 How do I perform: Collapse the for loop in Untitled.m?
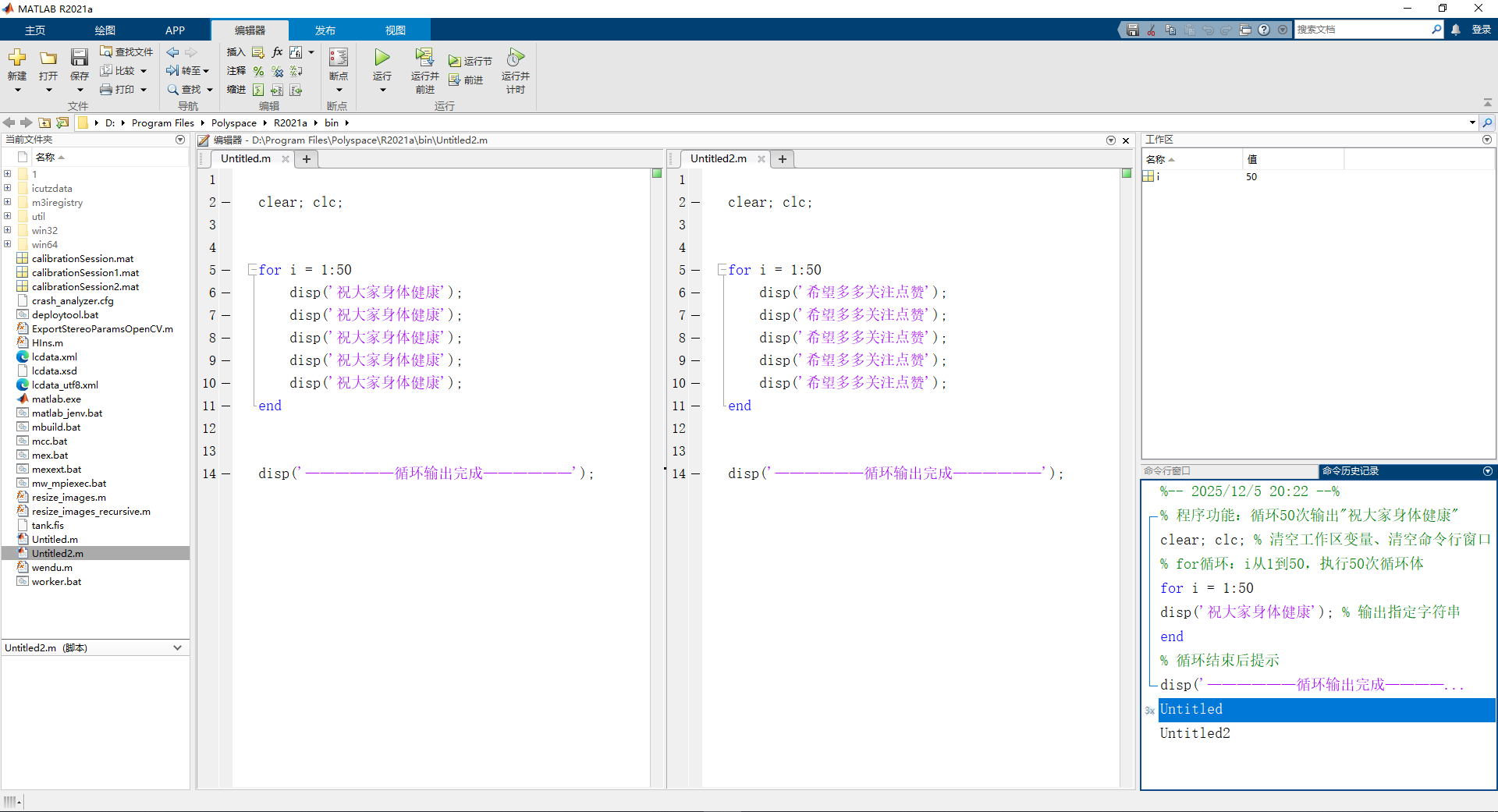(252, 270)
